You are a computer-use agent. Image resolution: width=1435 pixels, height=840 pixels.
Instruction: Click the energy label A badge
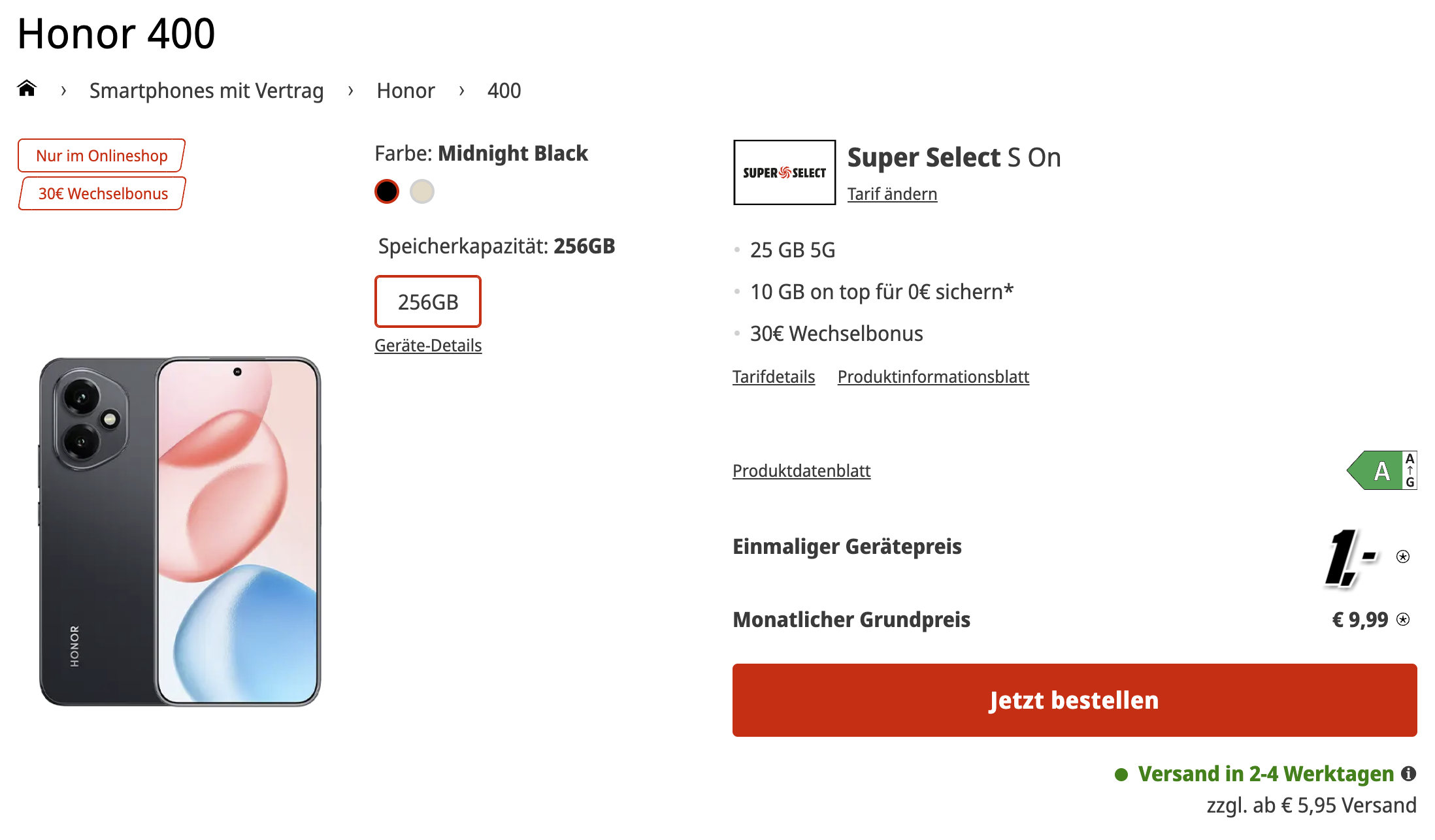pos(1381,470)
